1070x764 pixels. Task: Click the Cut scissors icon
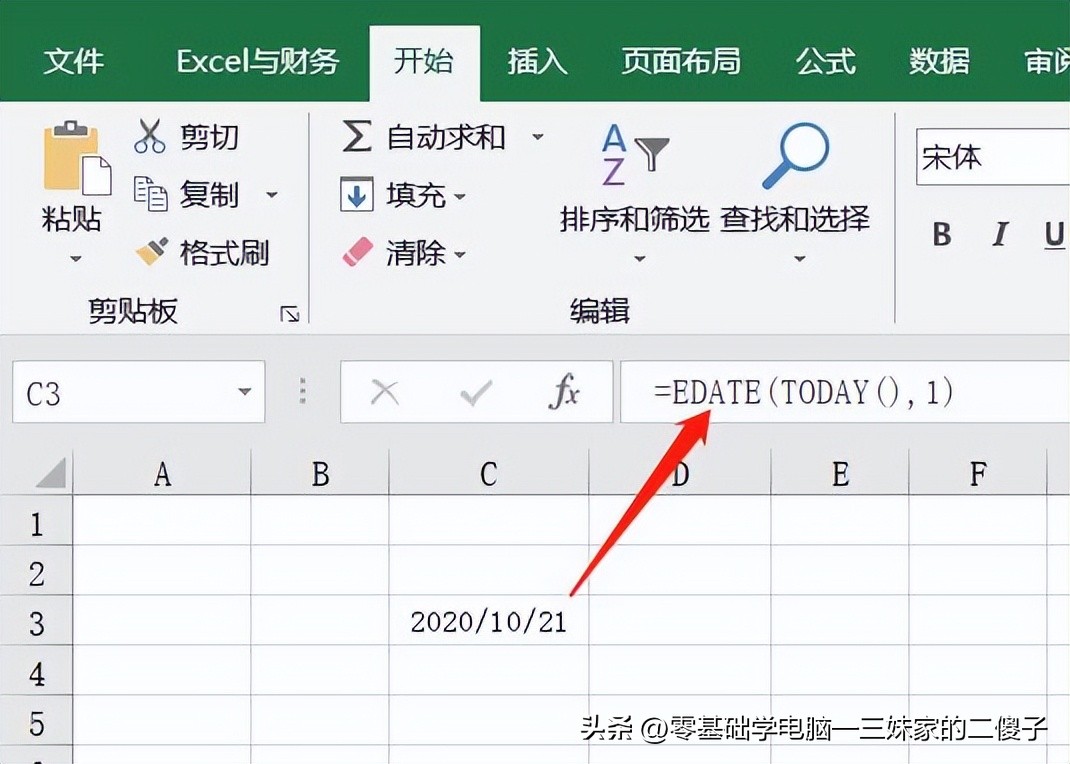point(150,136)
